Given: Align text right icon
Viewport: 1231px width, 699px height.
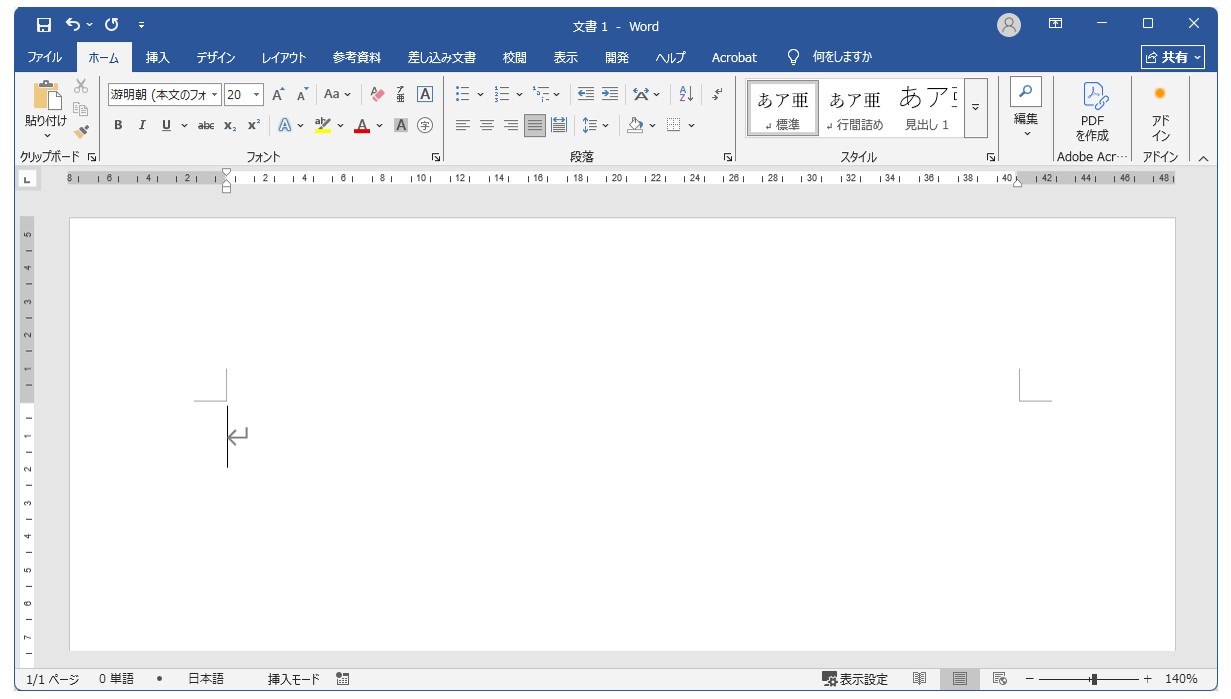Looking at the screenshot, I should pos(511,125).
